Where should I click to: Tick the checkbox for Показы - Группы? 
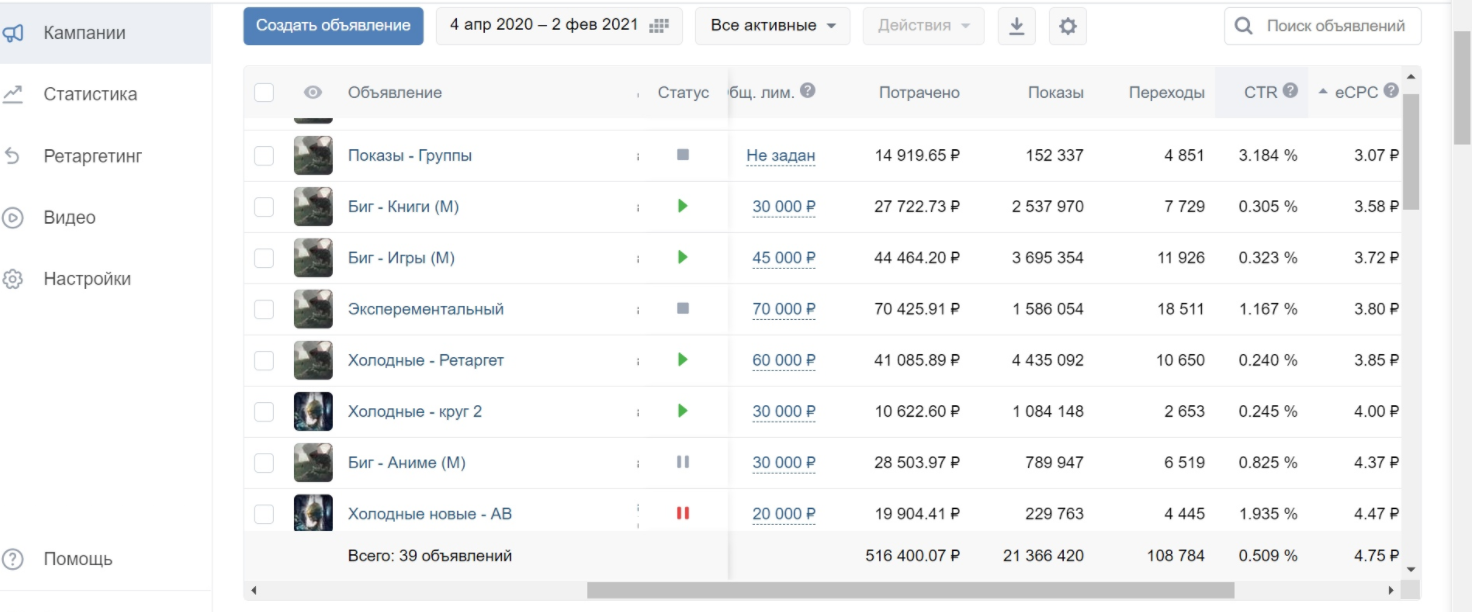pos(264,156)
